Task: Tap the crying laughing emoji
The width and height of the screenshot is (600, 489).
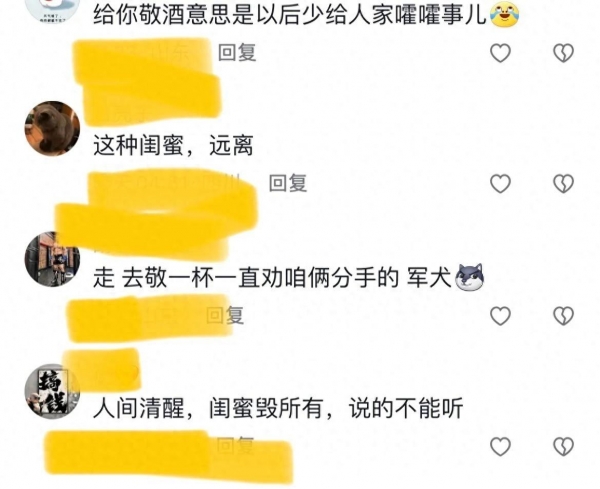Action: pos(504,13)
